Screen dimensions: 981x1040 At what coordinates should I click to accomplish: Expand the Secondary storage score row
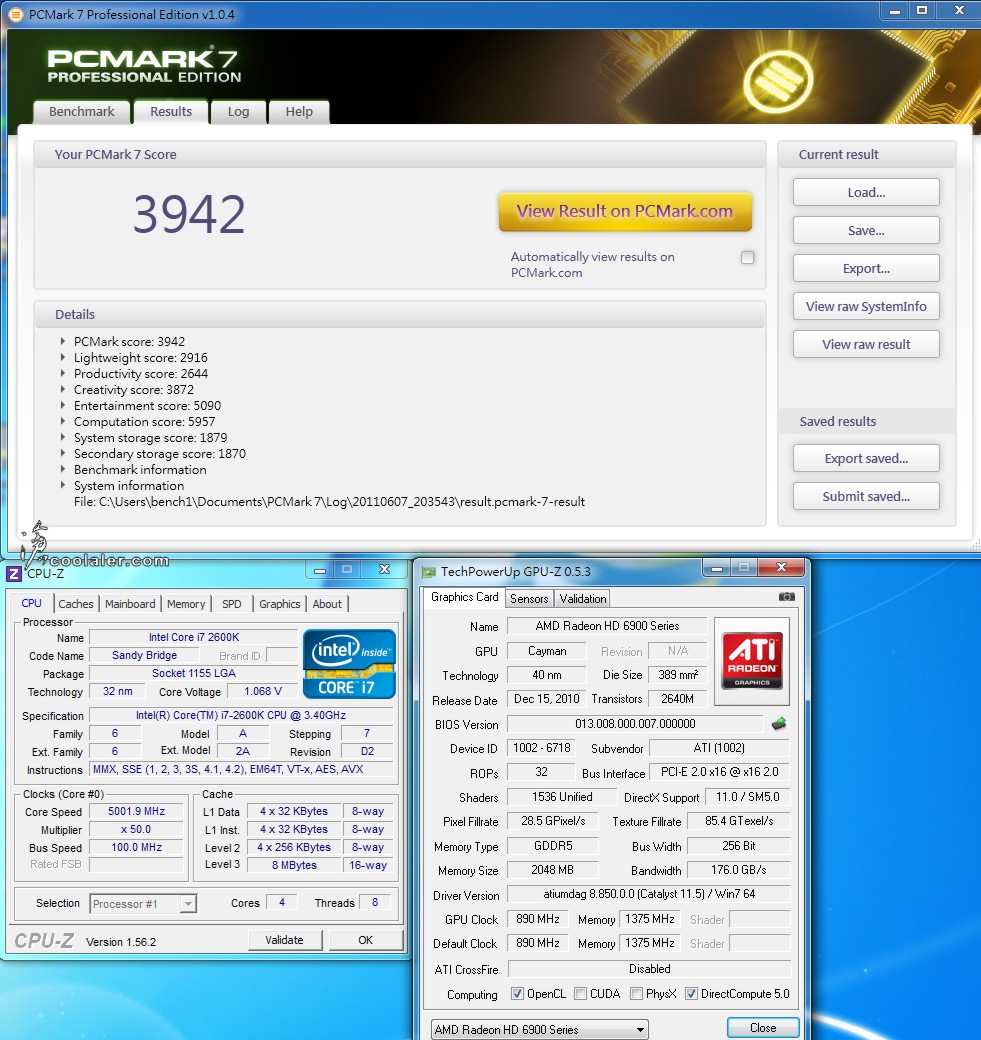(63, 453)
